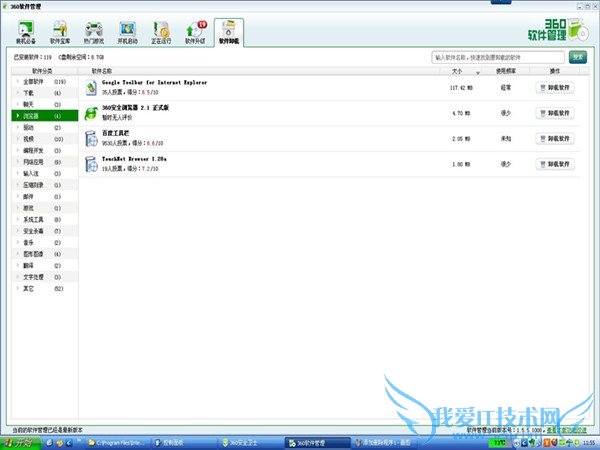Collapse arrow beside selected 浏览器 category
This screenshot has width=600, height=450.
click(x=18, y=116)
